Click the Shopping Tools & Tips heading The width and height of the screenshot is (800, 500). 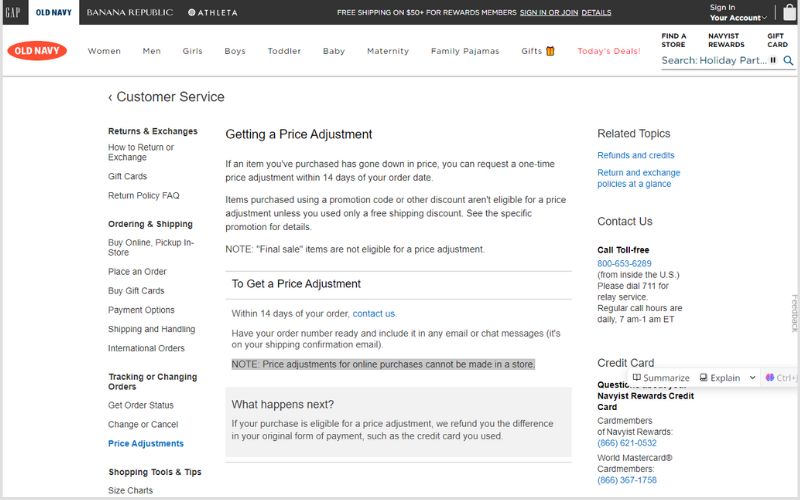click(155, 472)
